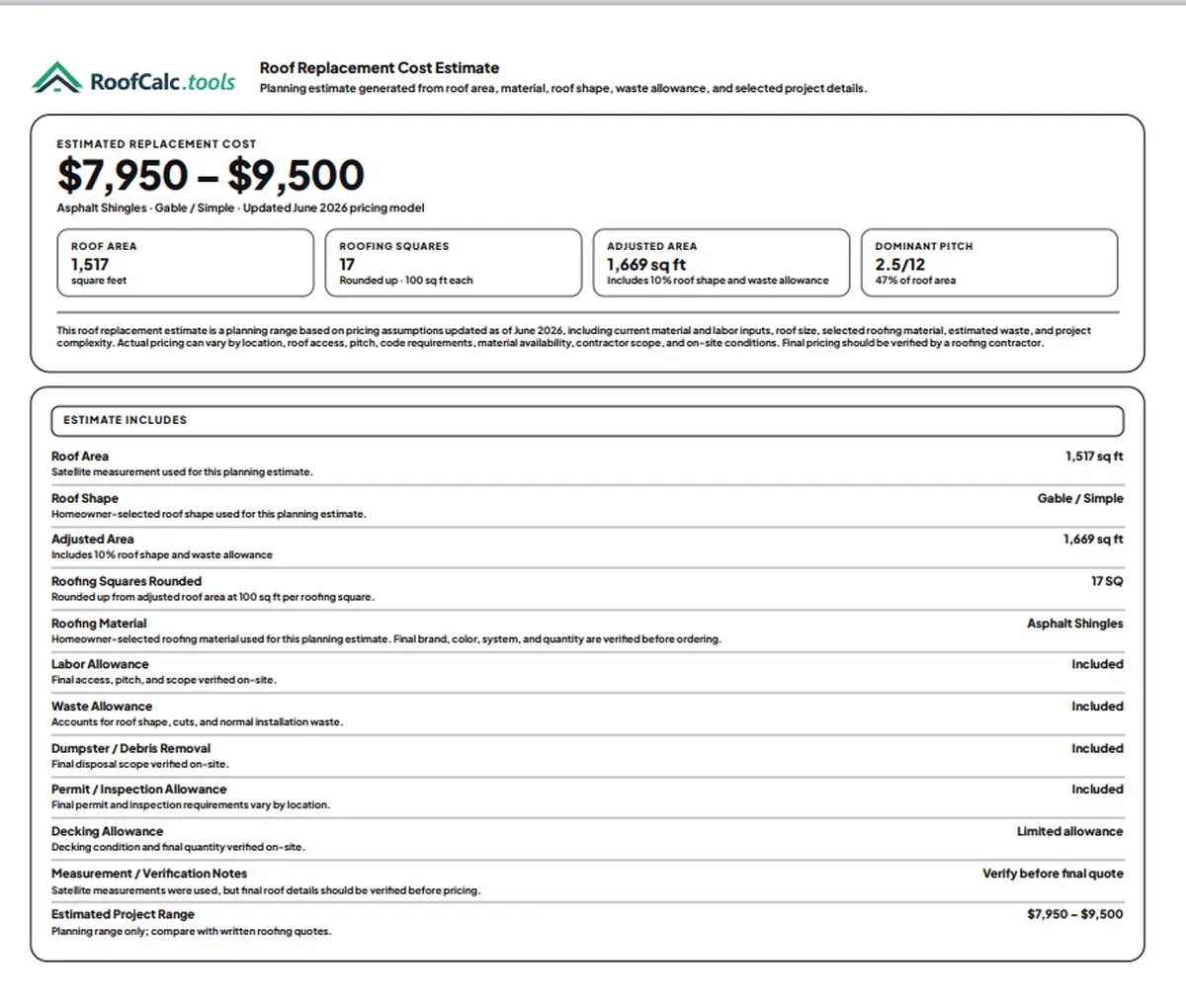The height and width of the screenshot is (1008, 1186).
Task: Click the RoofCalc.tools brand name text
Action: (162, 81)
